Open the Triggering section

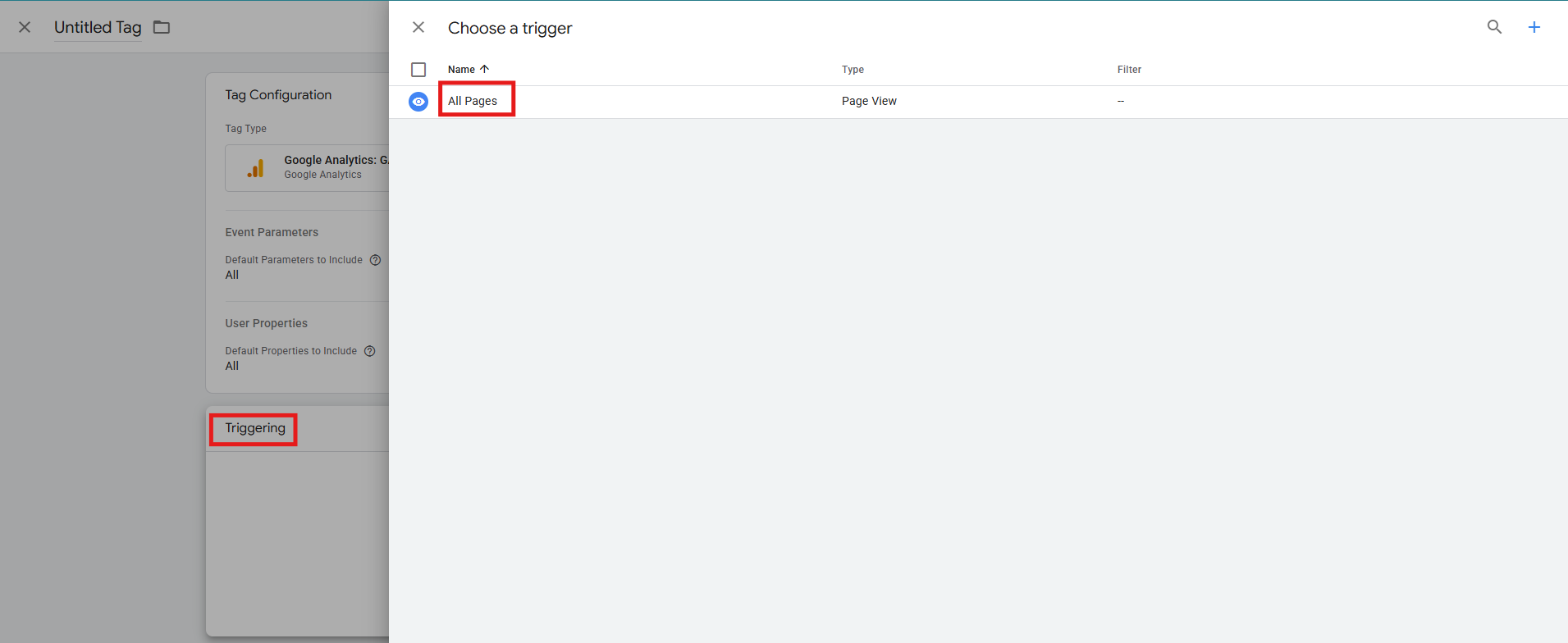(x=255, y=428)
